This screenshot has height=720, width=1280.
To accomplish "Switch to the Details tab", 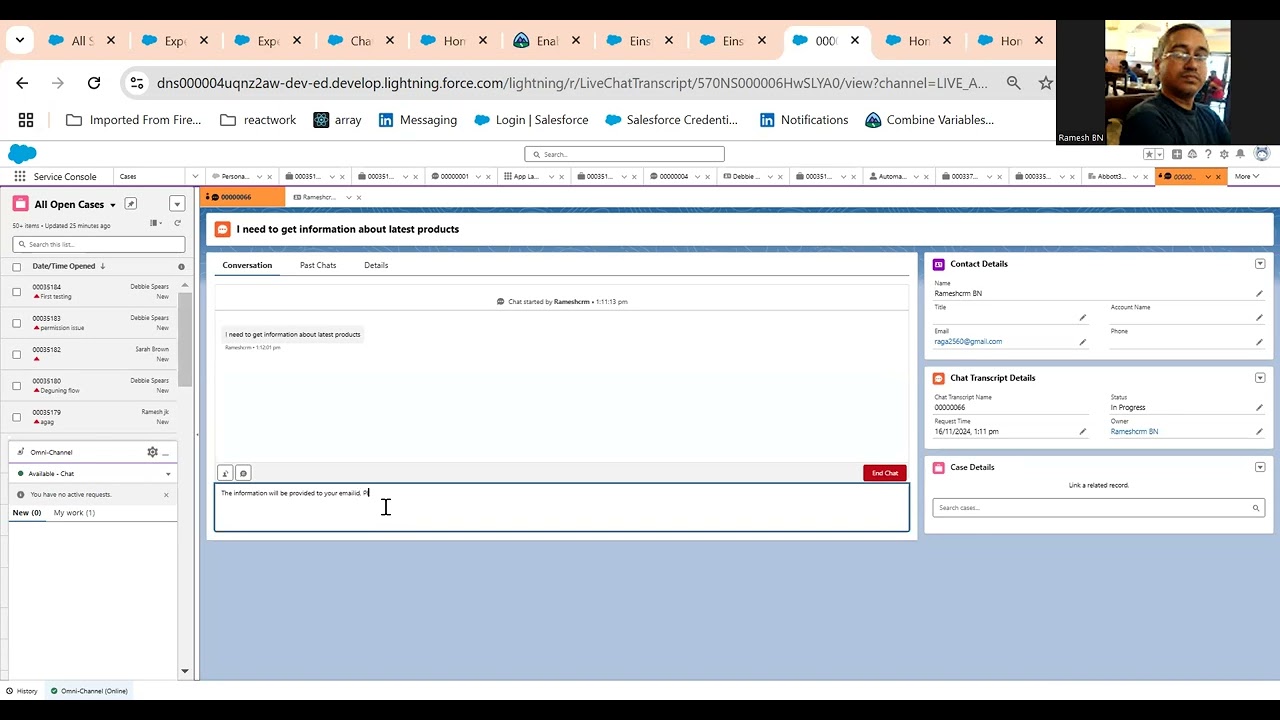I will click(376, 266).
